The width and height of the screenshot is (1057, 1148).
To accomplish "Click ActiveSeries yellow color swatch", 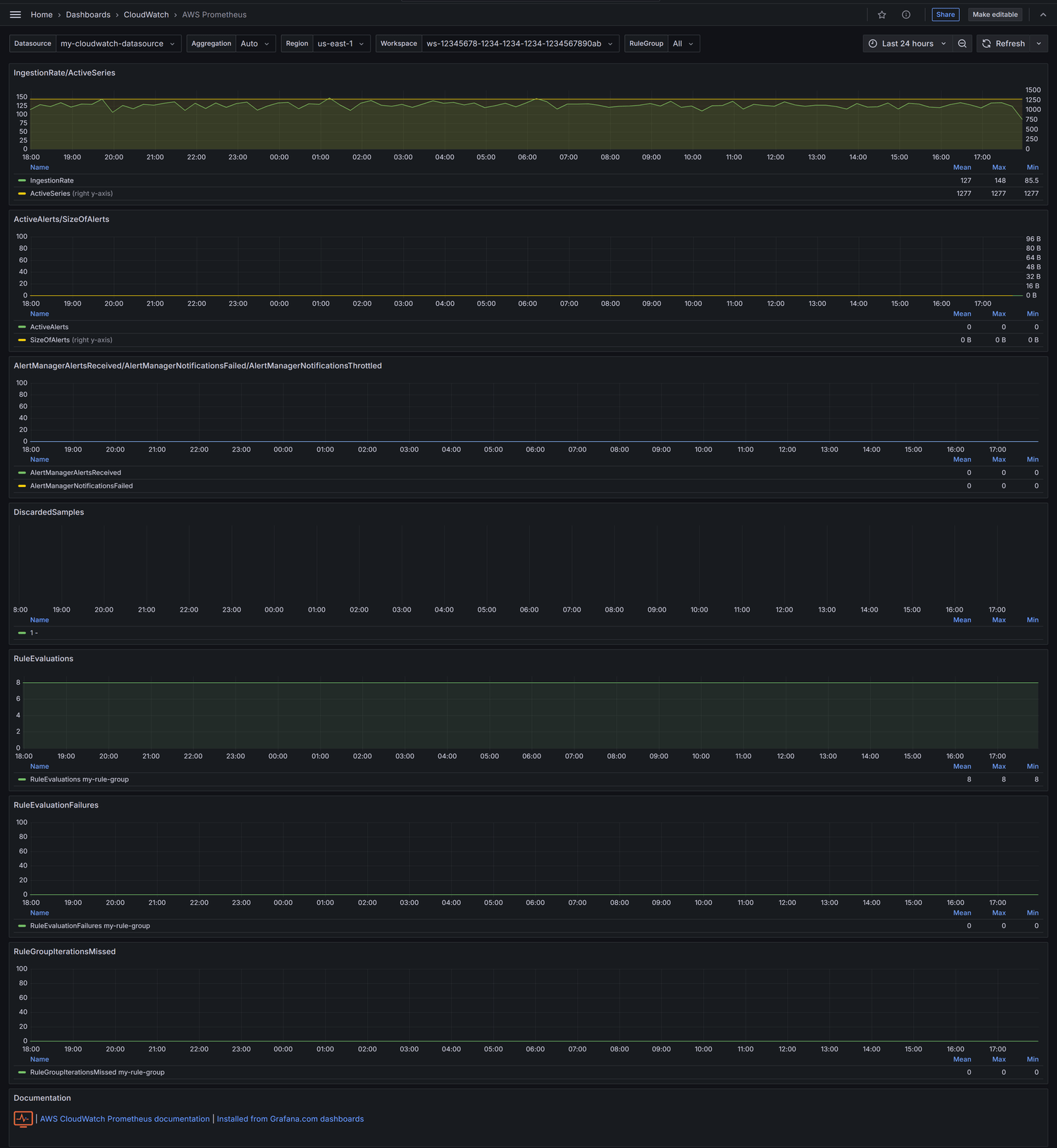I will pos(22,193).
